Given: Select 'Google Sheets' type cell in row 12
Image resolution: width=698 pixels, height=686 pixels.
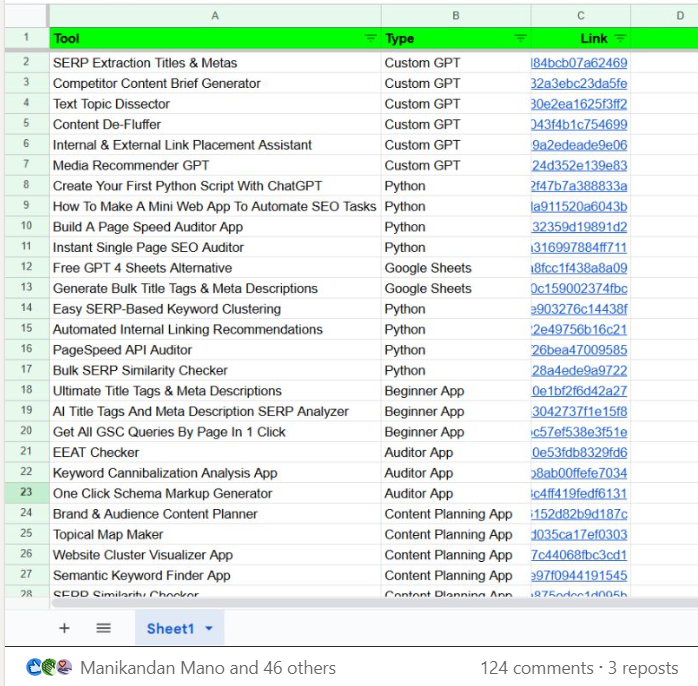Looking at the screenshot, I should point(456,268).
